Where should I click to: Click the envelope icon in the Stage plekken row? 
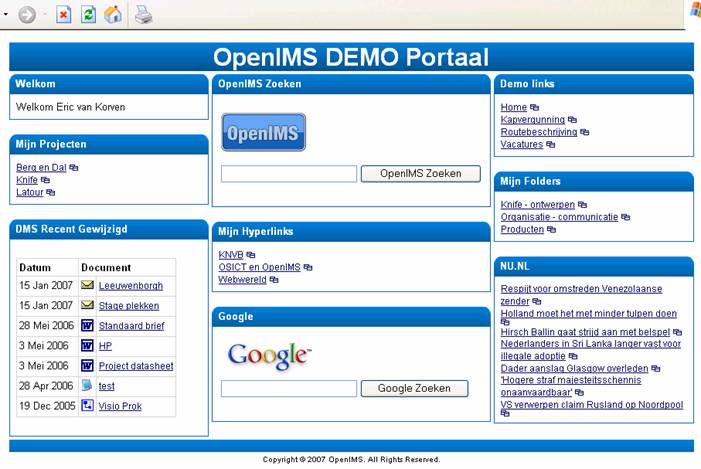pyautogui.click(x=87, y=305)
